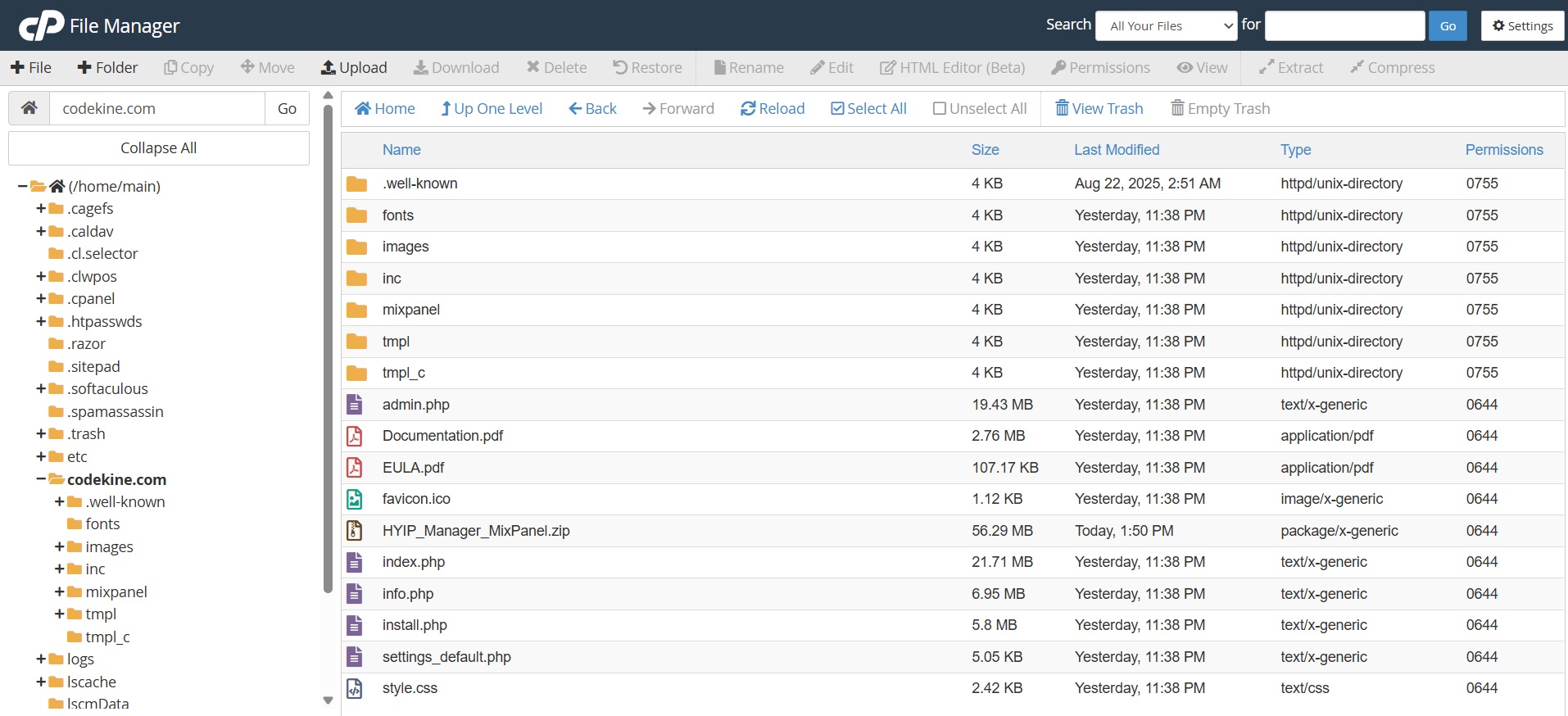Open HTML Editor (Beta)
Image resolution: width=1568 pixels, height=716 pixels.
point(952,67)
